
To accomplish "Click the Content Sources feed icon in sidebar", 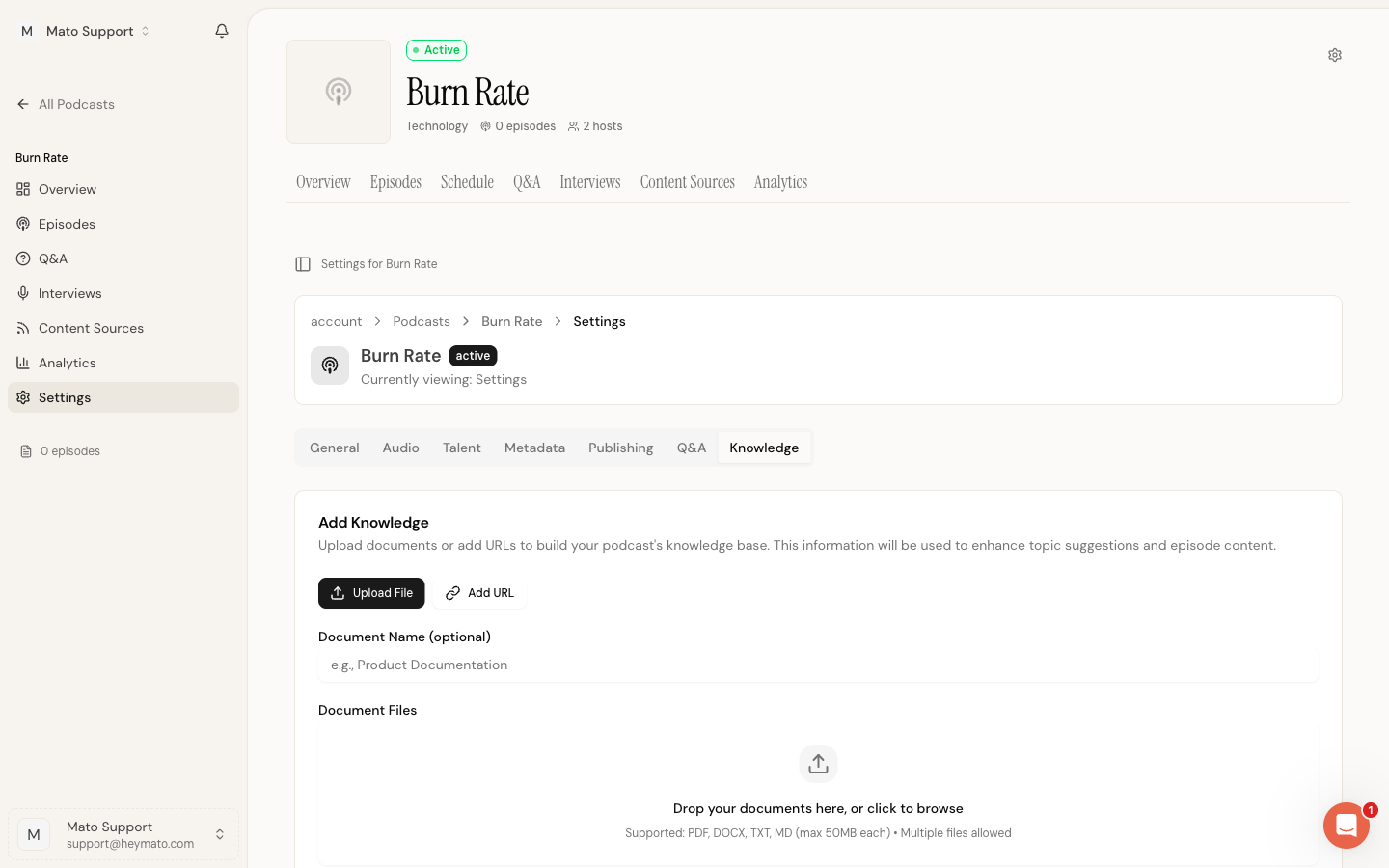I will click(x=23, y=328).
